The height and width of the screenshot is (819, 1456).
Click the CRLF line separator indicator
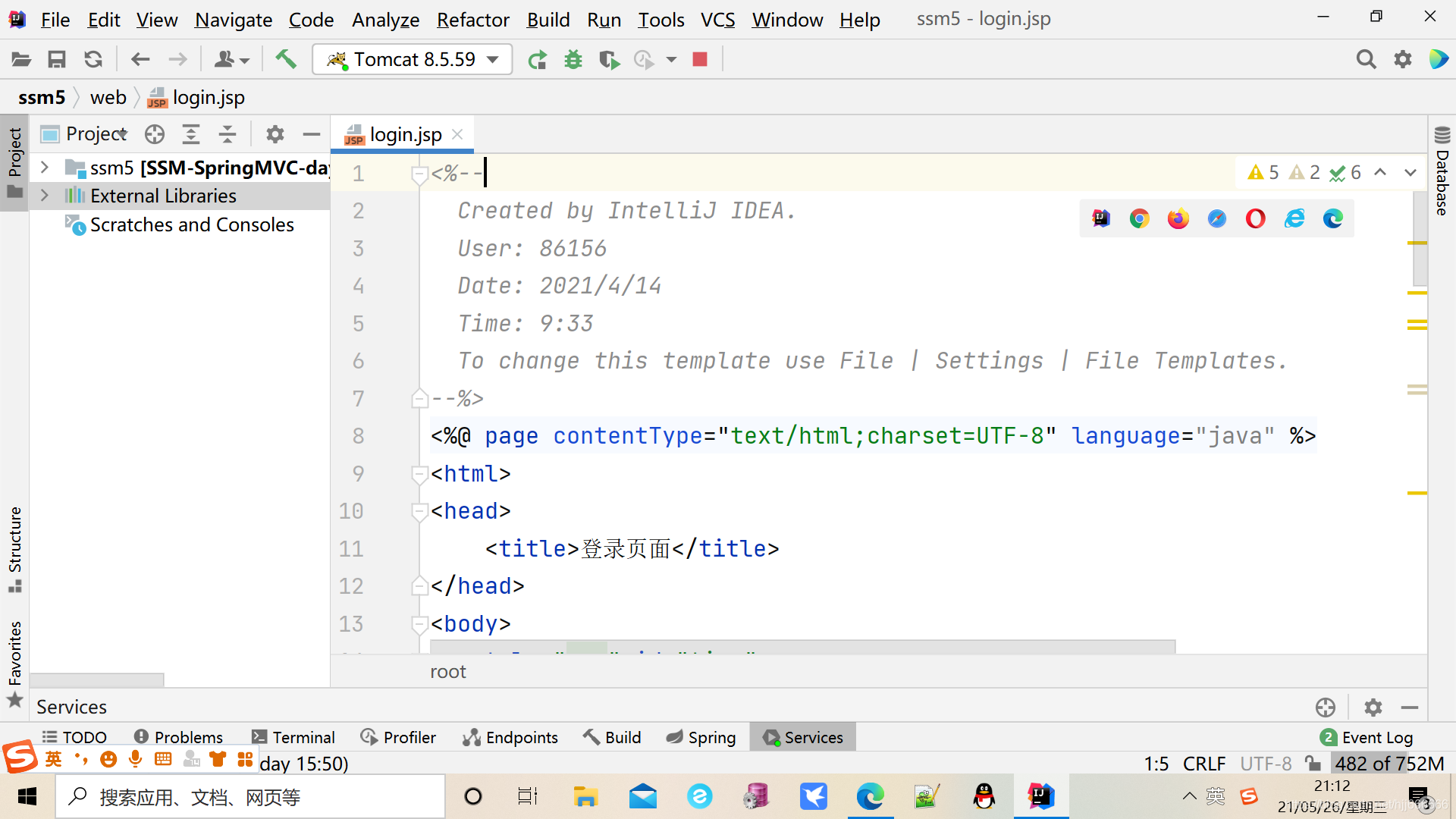[x=1203, y=763]
